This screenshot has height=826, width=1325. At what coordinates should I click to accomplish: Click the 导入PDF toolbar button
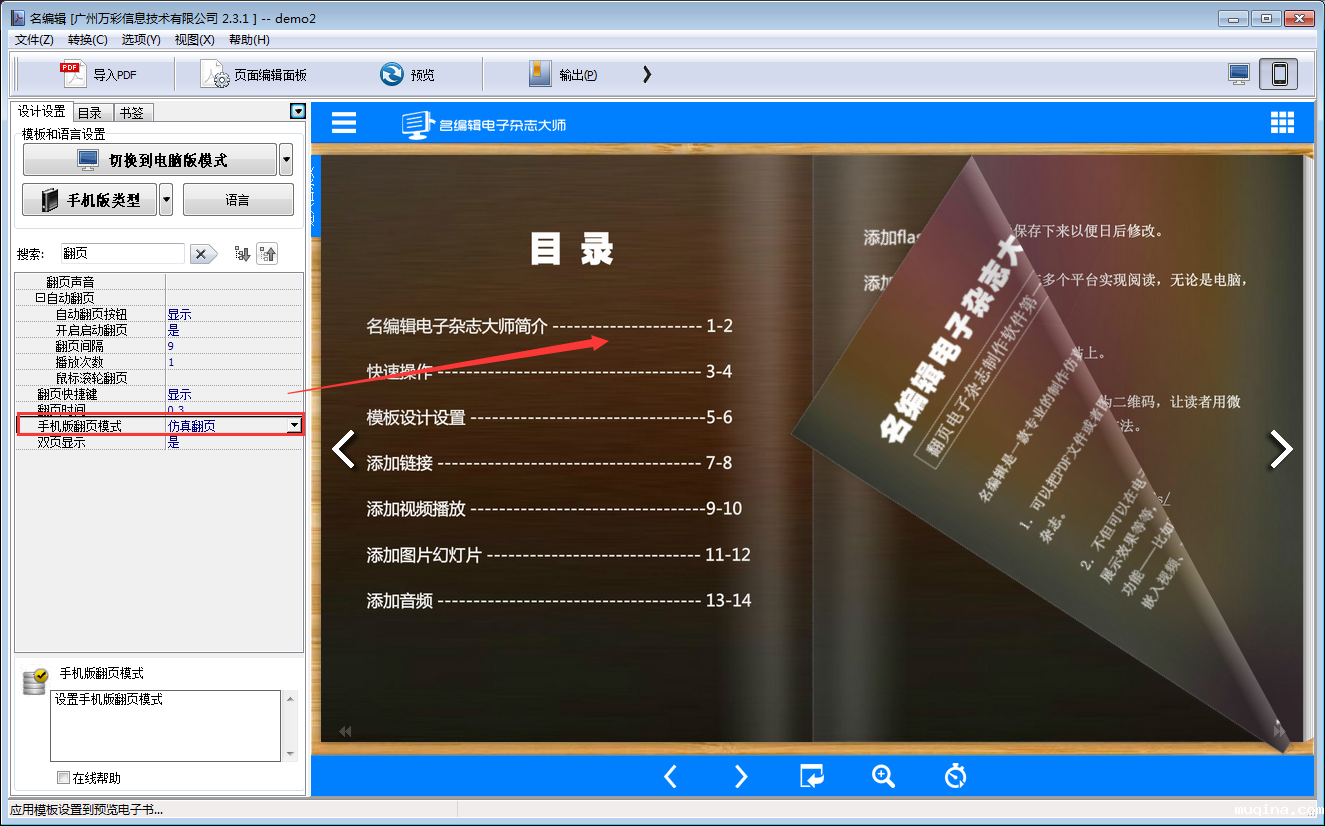(98, 75)
